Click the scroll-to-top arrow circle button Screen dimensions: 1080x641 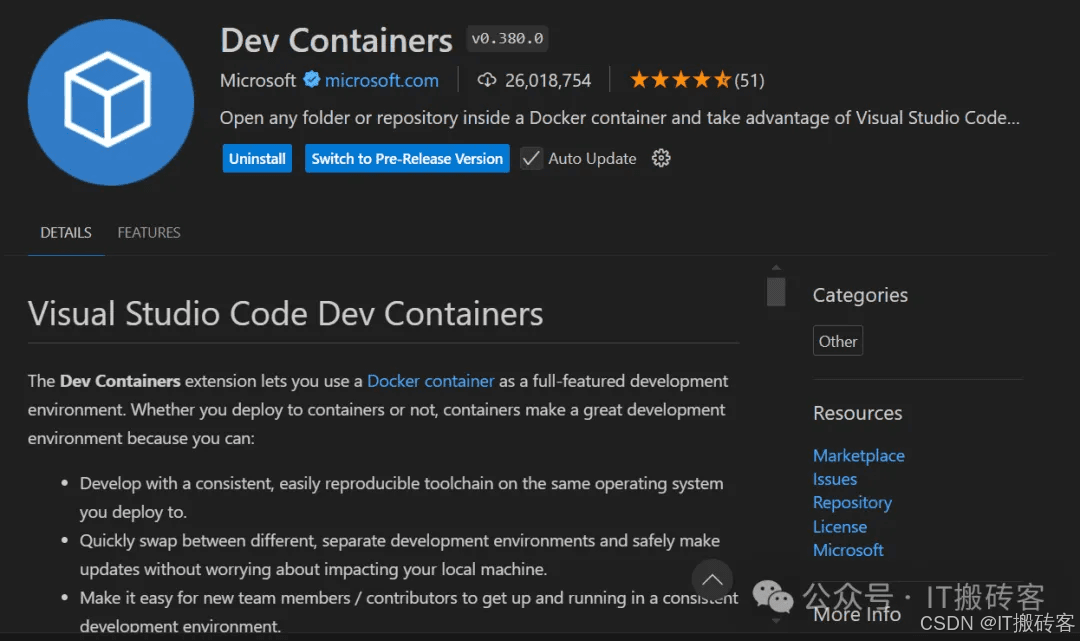(x=712, y=580)
